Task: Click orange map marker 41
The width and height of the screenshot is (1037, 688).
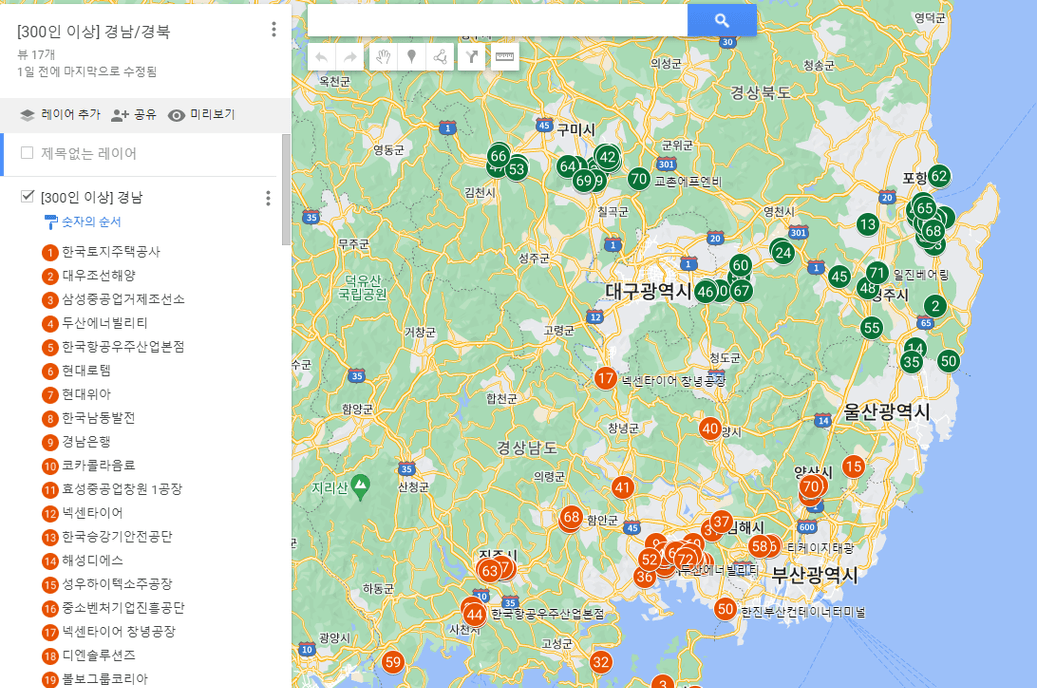Action: coord(622,488)
